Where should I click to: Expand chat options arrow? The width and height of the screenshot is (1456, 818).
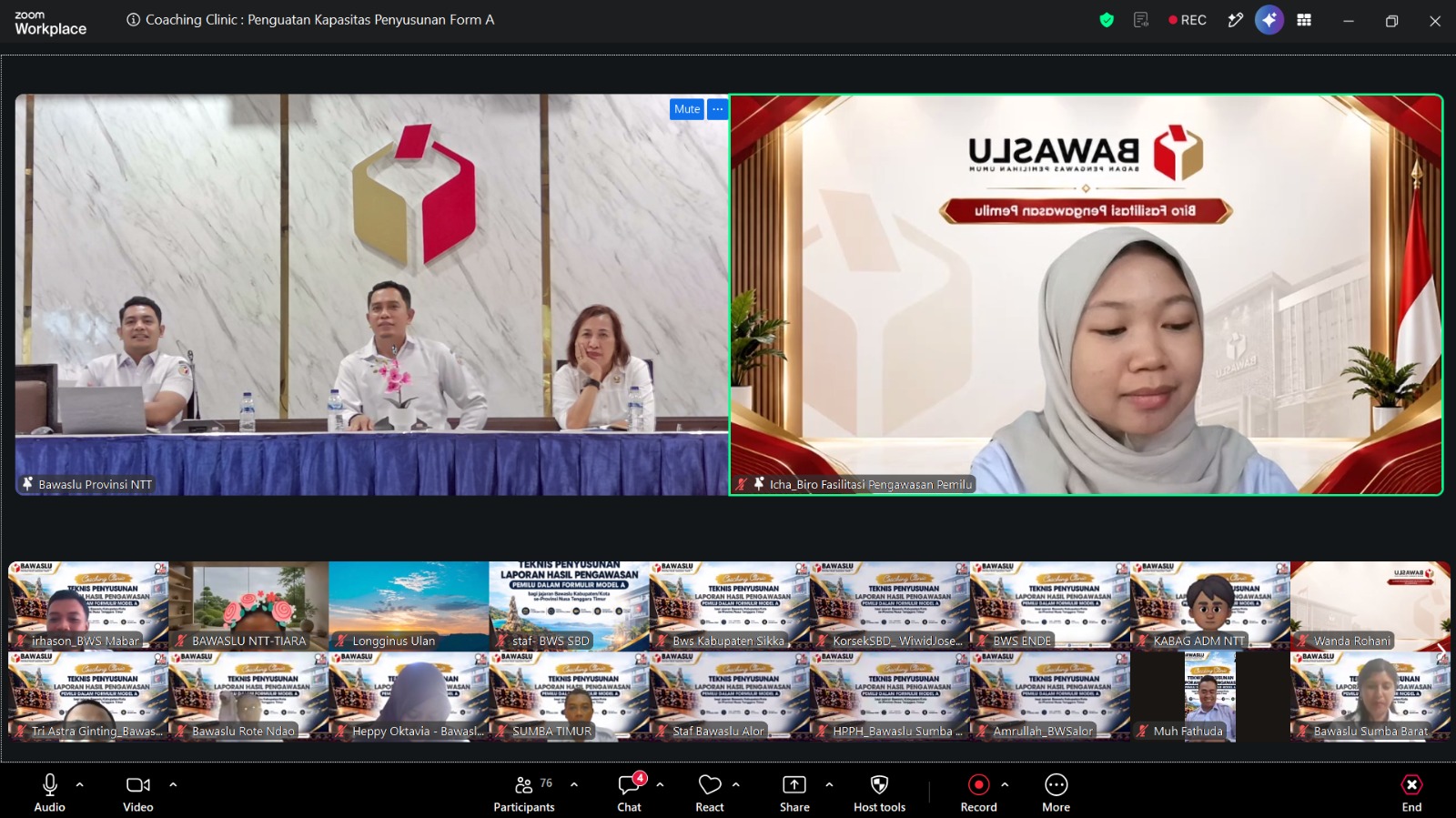pyautogui.click(x=660, y=784)
